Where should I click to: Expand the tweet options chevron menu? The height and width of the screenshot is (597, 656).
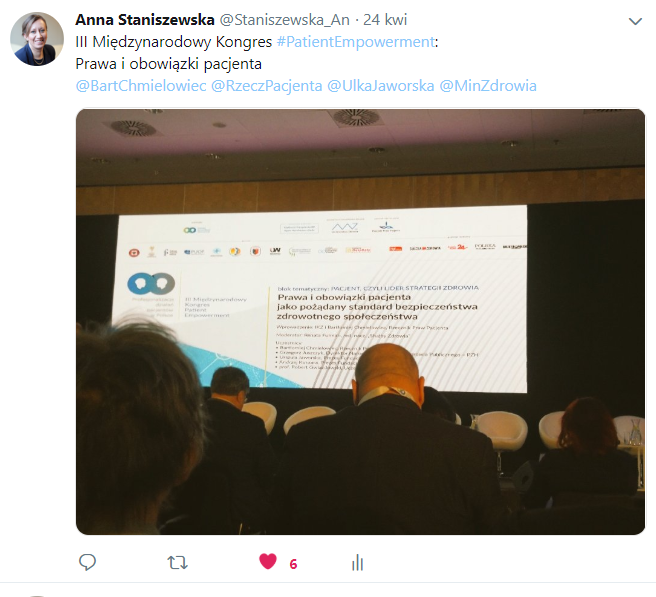click(635, 21)
